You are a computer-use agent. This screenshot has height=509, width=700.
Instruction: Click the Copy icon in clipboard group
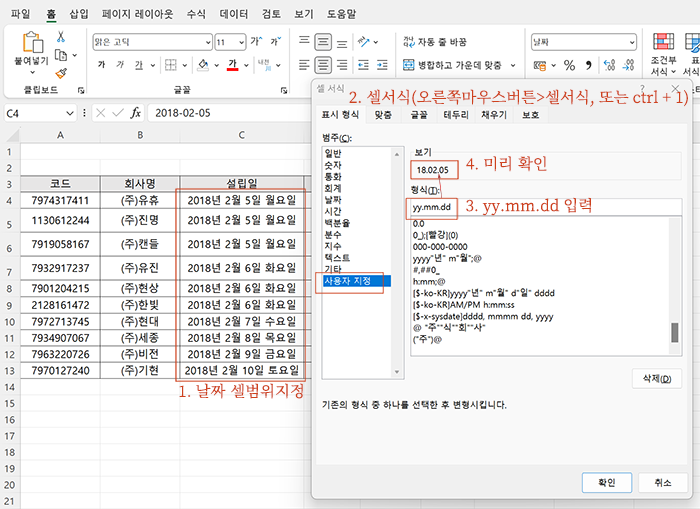click(x=61, y=55)
